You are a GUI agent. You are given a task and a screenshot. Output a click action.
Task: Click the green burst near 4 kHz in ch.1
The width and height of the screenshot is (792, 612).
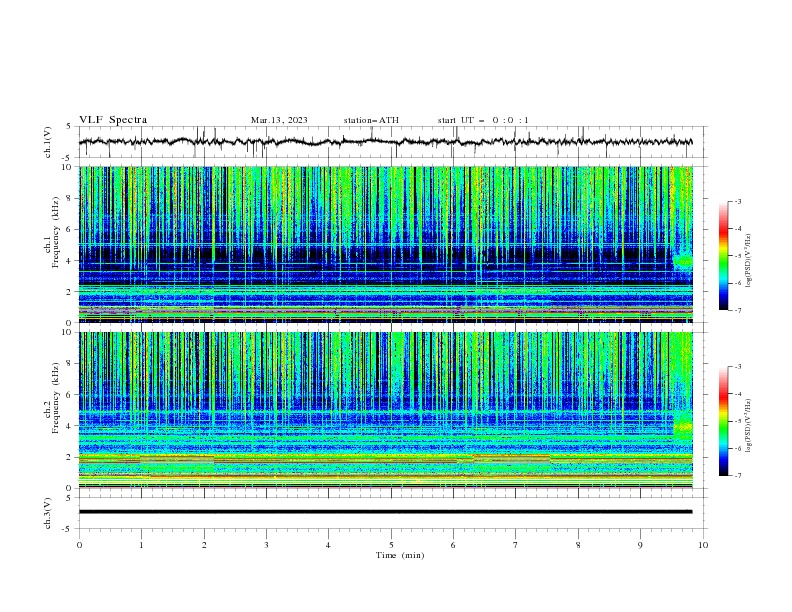[x=683, y=261]
